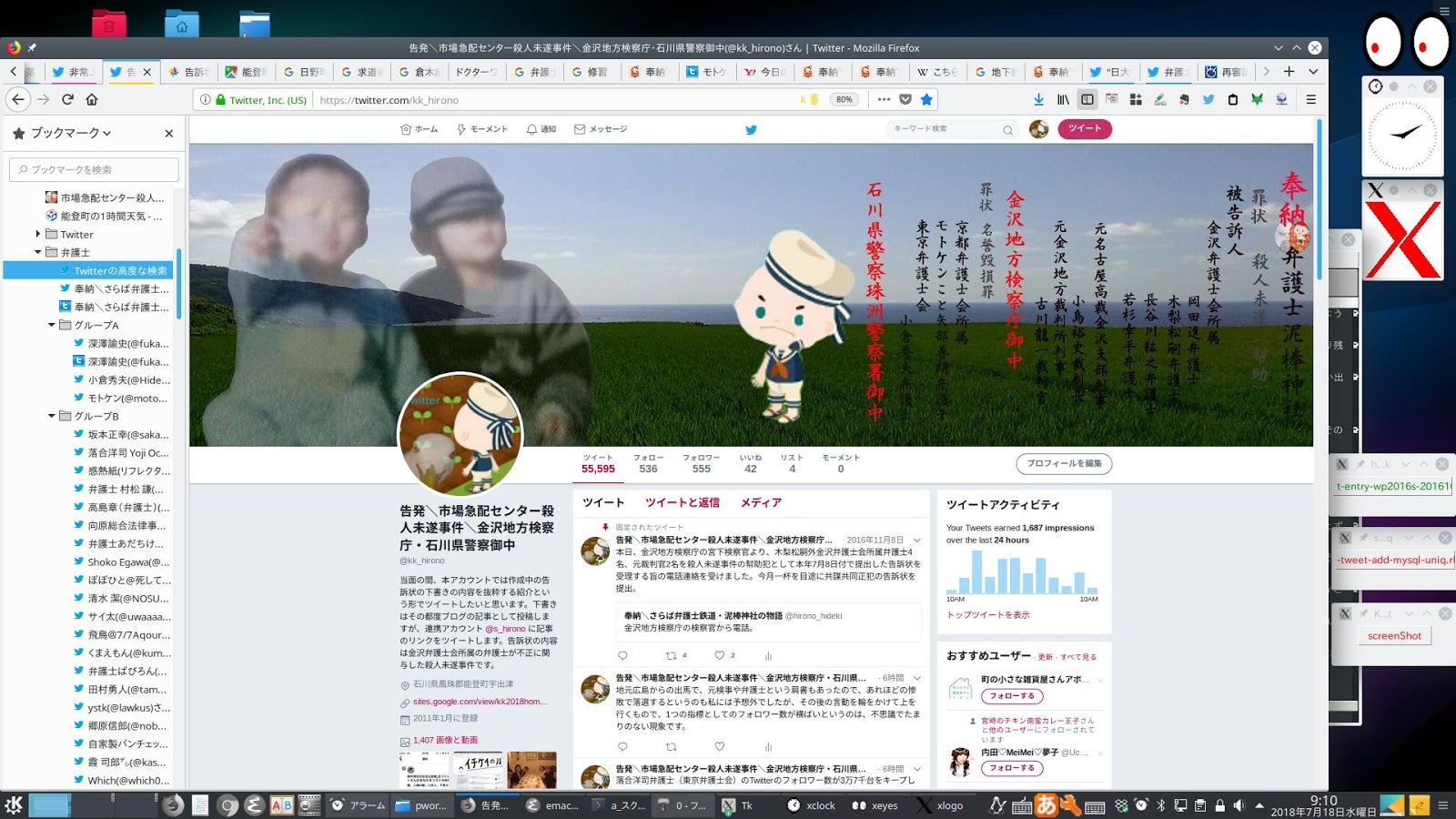This screenshot has height=819, width=1456.
Task: Open Twitter モーメント navigation item
Action: pyautogui.click(x=482, y=129)
